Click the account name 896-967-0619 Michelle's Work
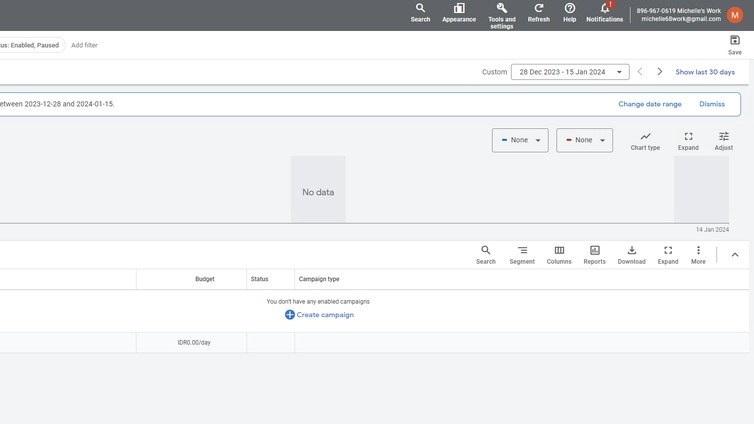This screenshot has width=754, height=424. pos(679,11)
